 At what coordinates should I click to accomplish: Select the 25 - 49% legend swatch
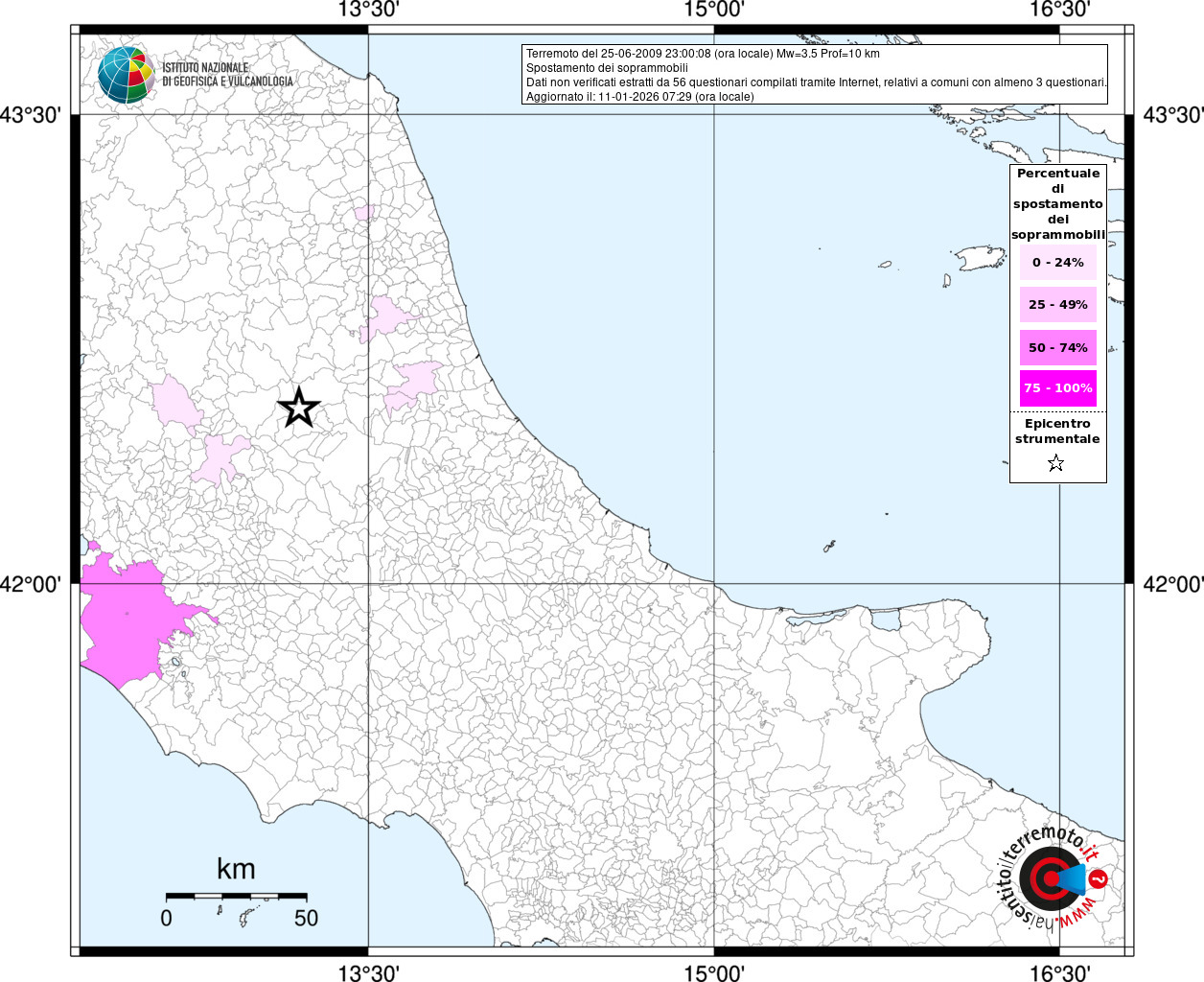[x=1058, y=305]
